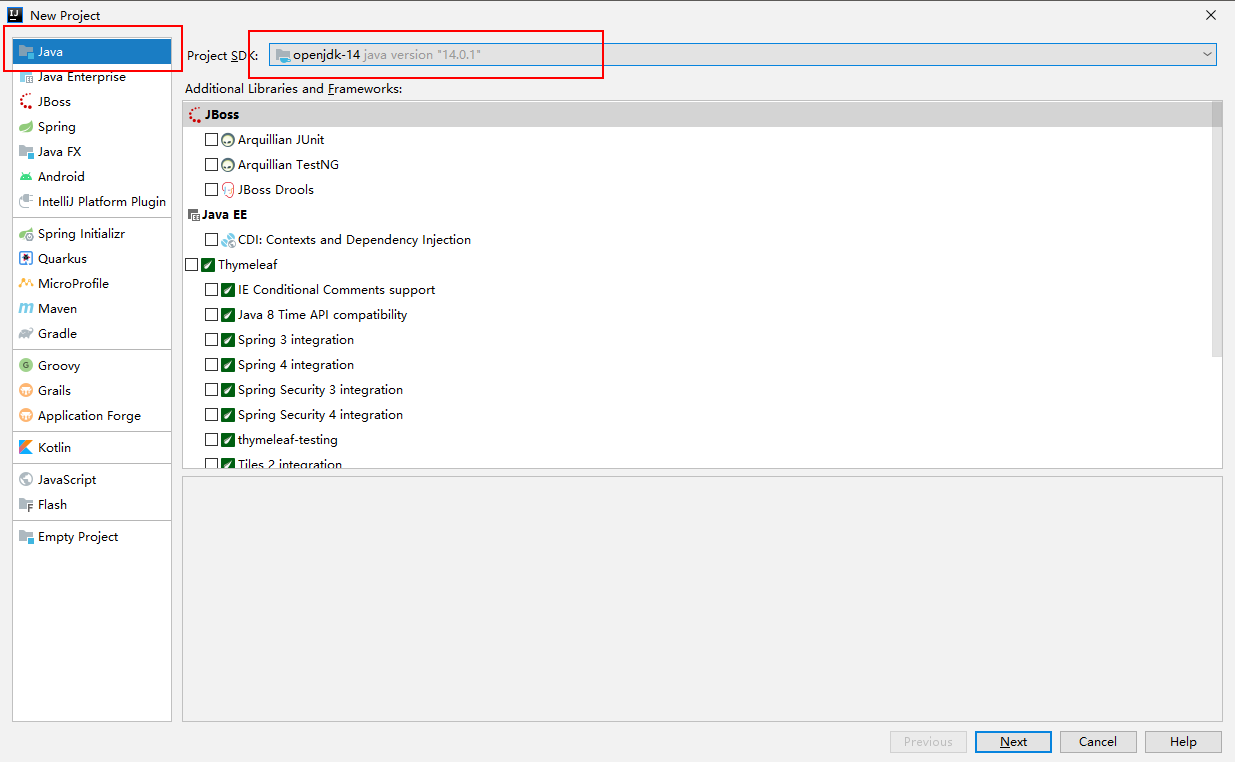Click the Kotlin icon

[x=26, y=448]
